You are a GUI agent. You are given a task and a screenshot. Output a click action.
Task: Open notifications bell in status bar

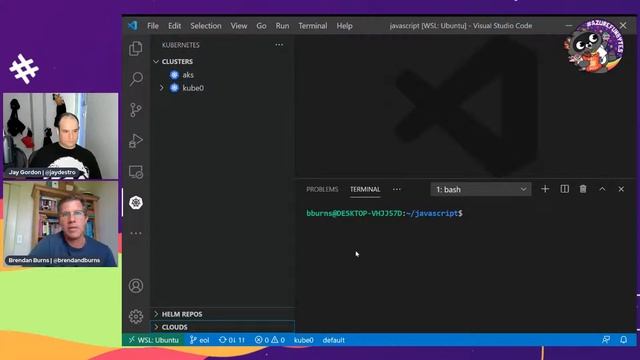[623, 340]
